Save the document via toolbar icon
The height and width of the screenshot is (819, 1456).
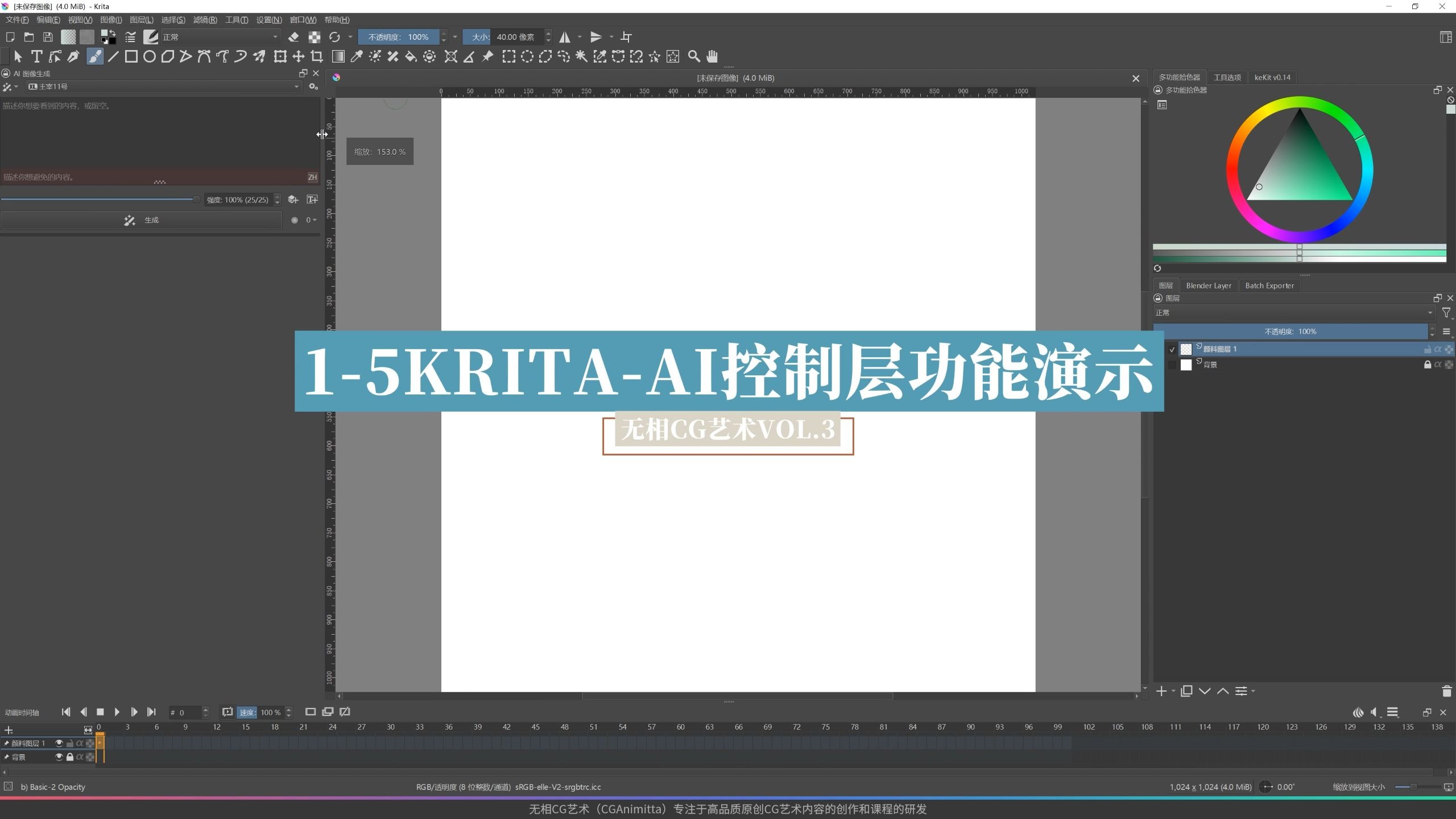[48, 37]
